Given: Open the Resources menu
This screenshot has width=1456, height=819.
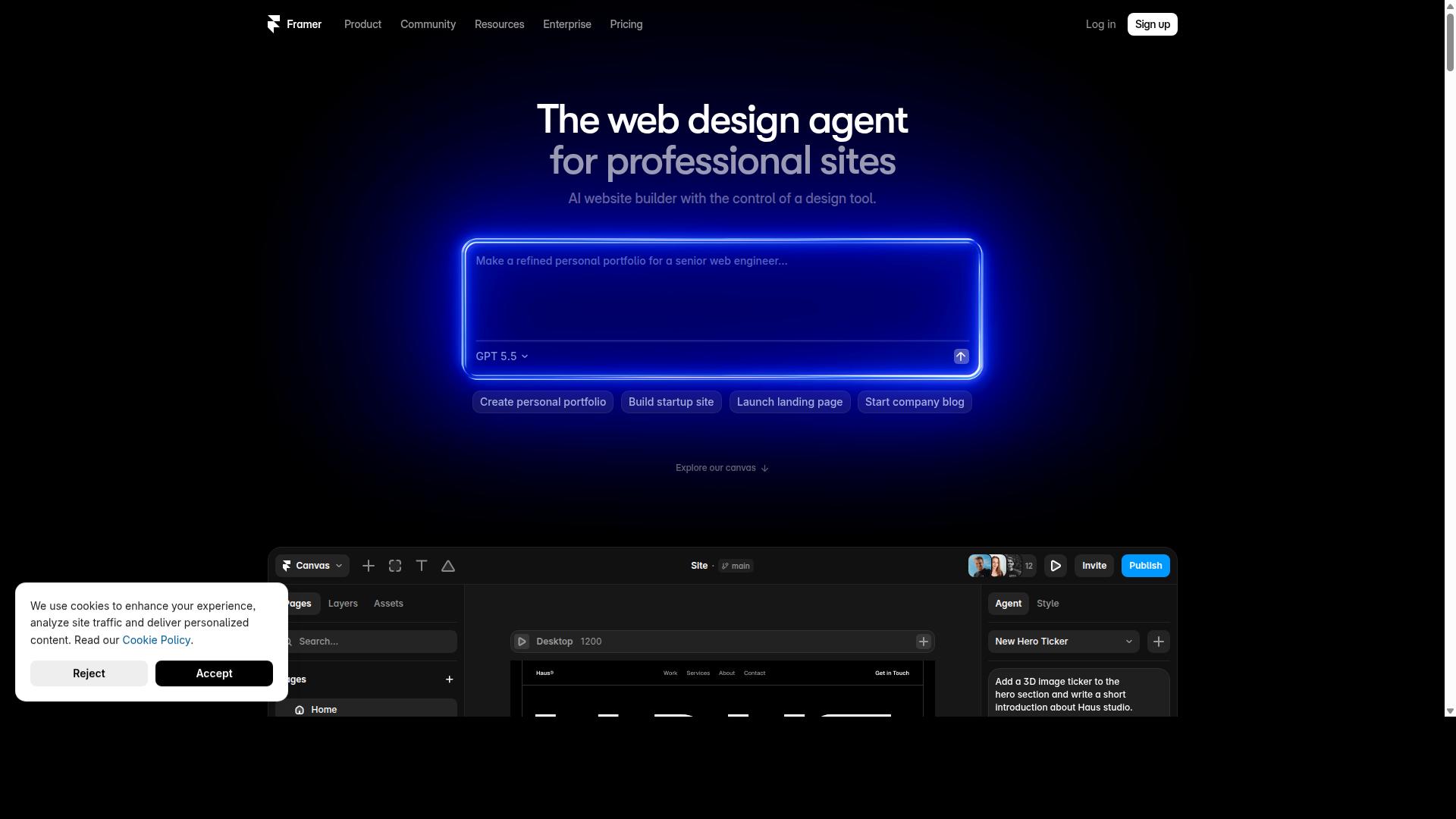Looking at the screenshot, I should coord(499,24).
